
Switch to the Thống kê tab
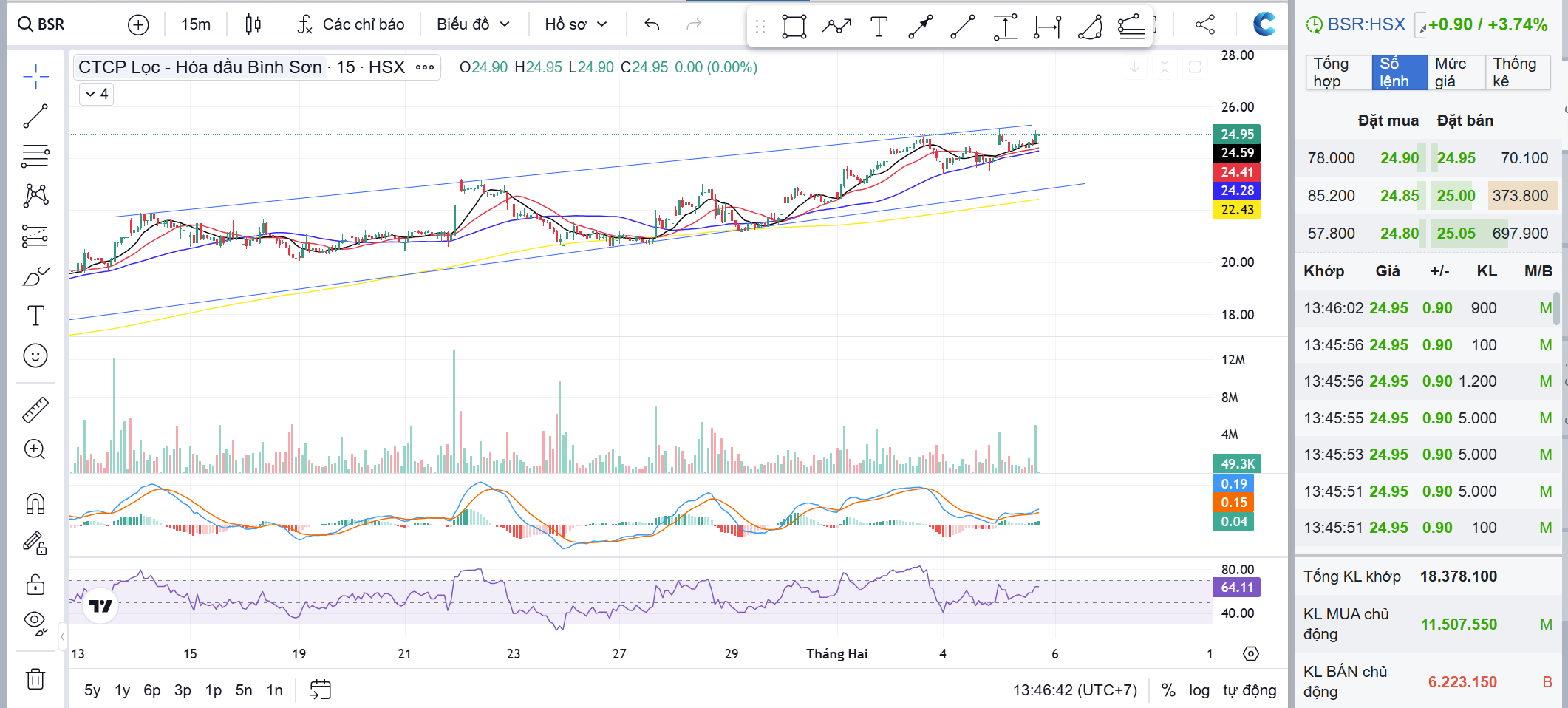(x=1518, y=72)
